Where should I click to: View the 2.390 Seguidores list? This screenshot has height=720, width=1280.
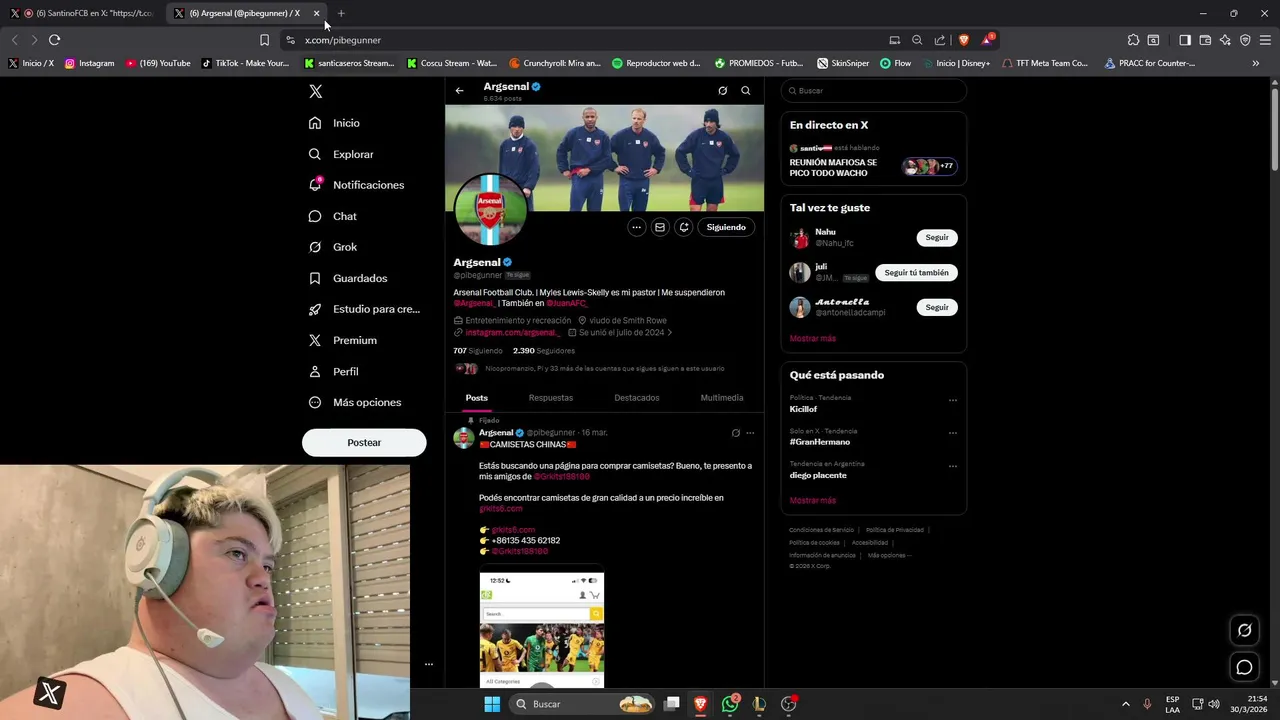tap(544, 351)
